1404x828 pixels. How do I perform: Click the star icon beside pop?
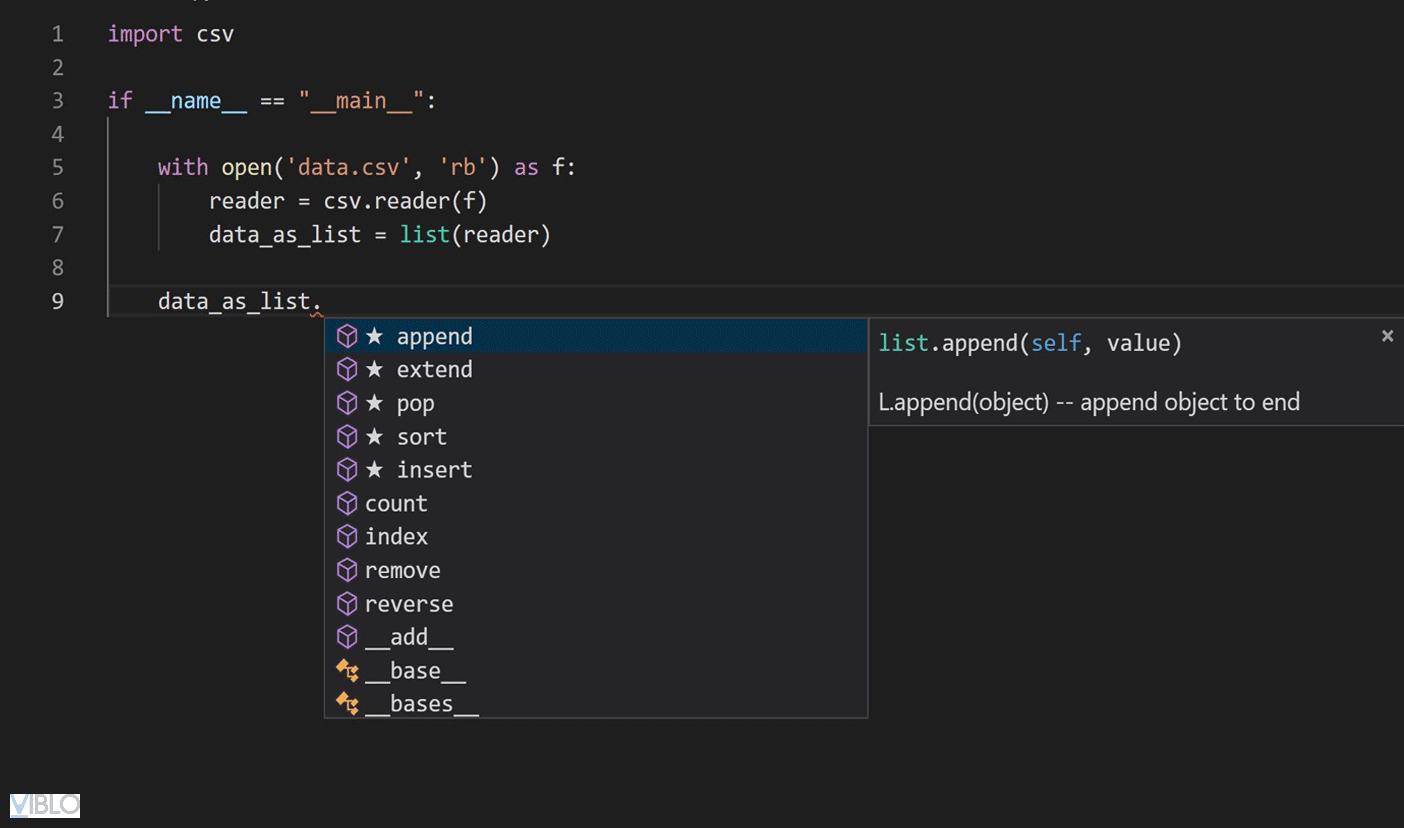(x=374, y=404)
